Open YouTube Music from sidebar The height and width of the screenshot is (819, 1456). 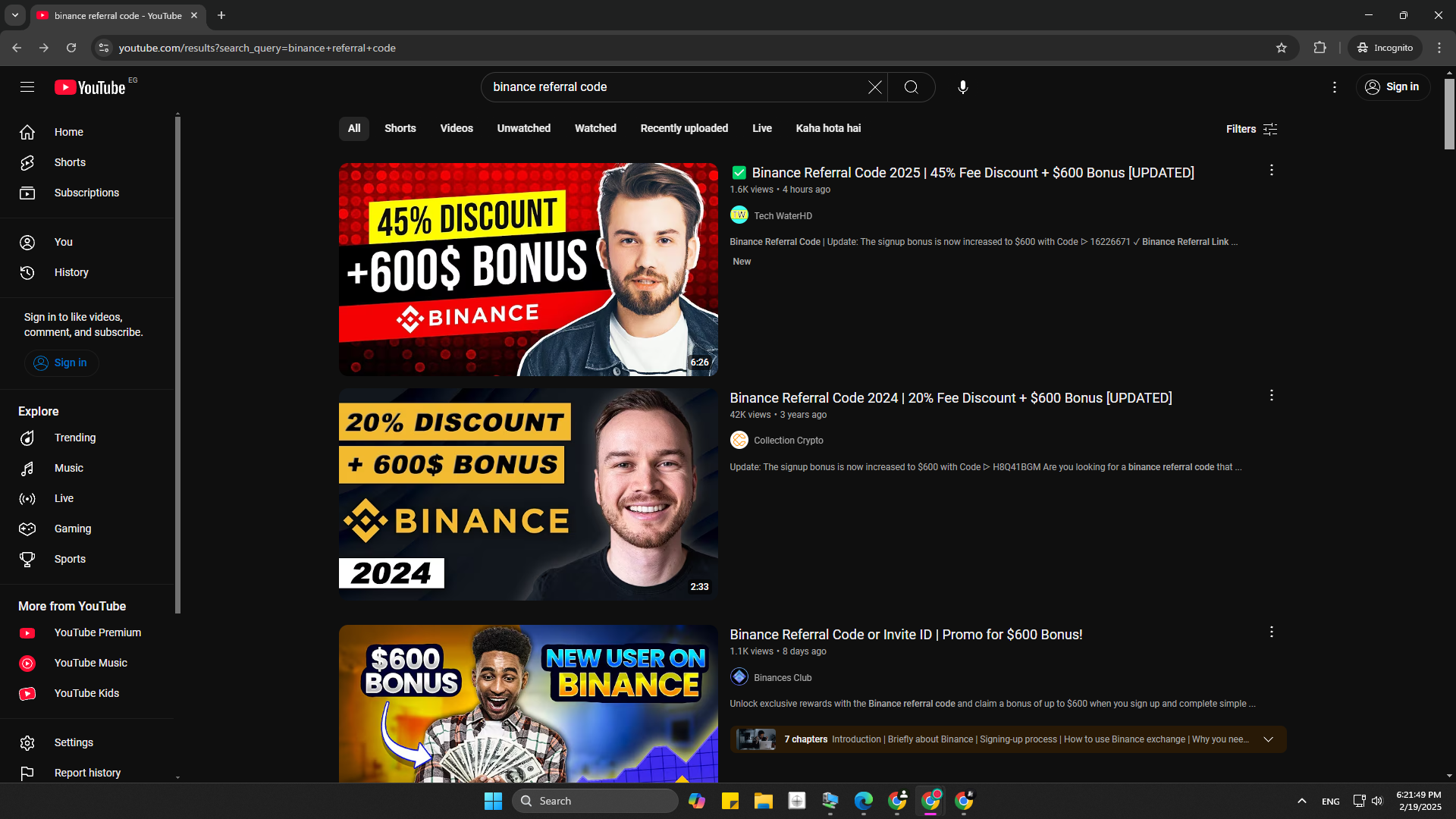point(90,663)
